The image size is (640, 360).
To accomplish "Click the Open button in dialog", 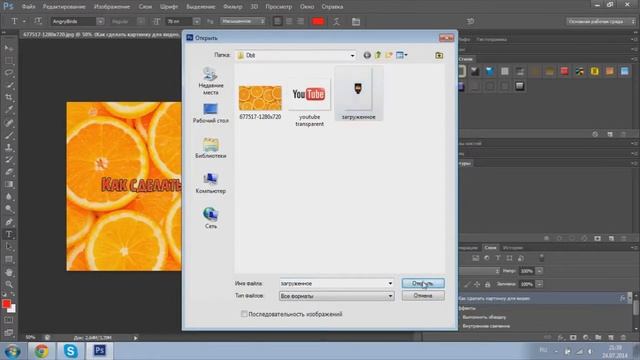I will pyautogui.click(x=423, y=283).
